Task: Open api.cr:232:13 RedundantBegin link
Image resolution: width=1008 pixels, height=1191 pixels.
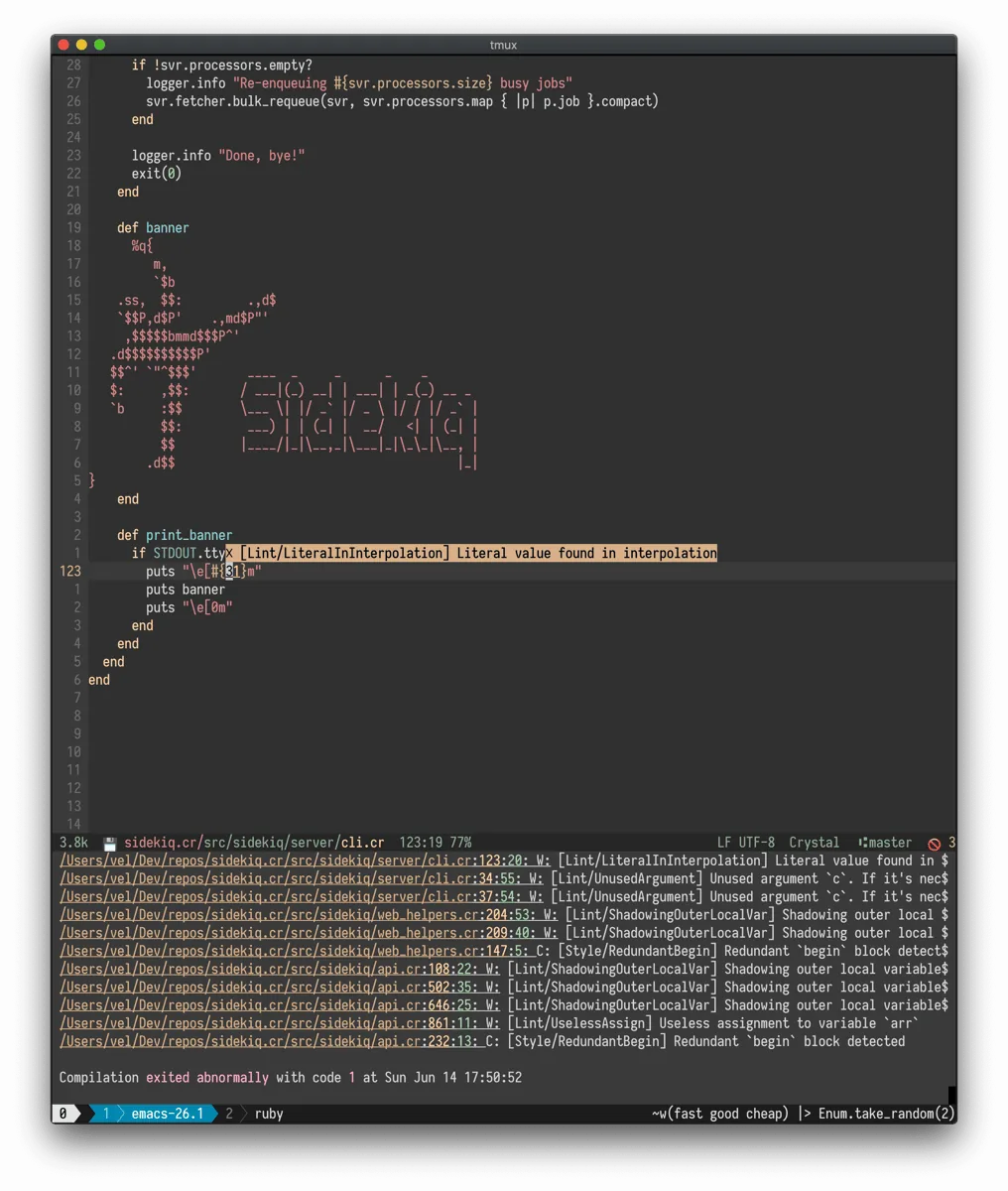Action: (272, 1041)
